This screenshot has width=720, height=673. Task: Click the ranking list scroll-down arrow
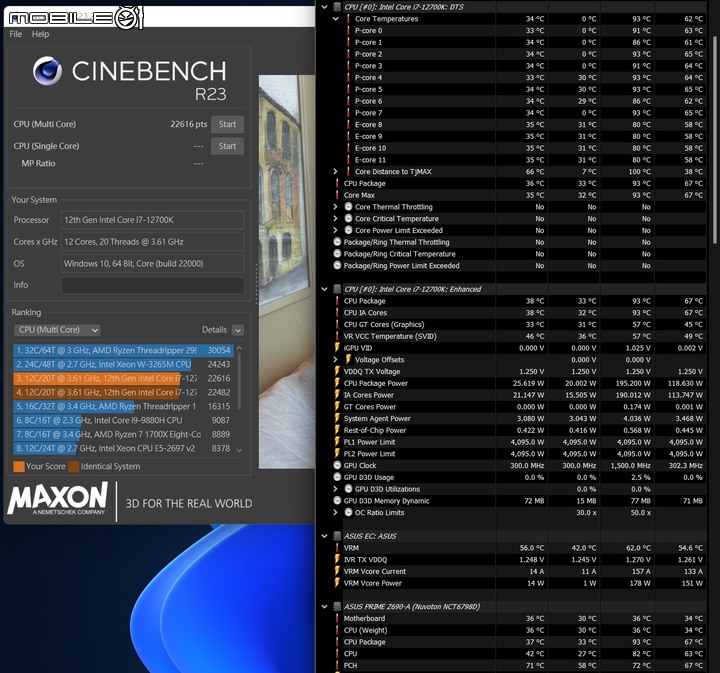[239, 450]
